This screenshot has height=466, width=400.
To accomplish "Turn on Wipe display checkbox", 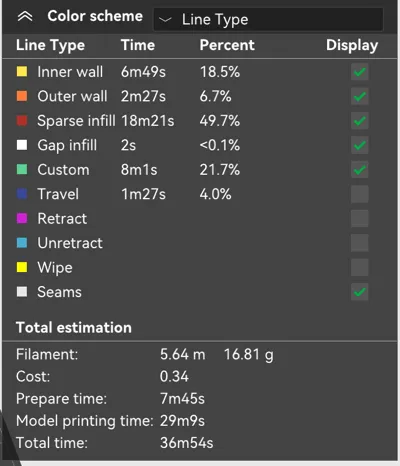I will click(360, 267).
